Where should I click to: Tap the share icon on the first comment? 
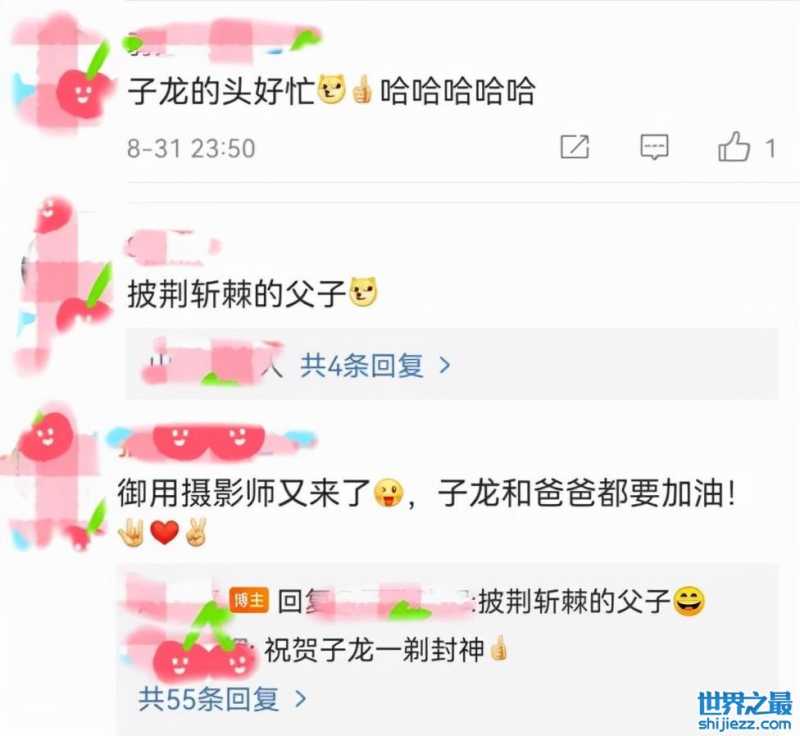574,147
